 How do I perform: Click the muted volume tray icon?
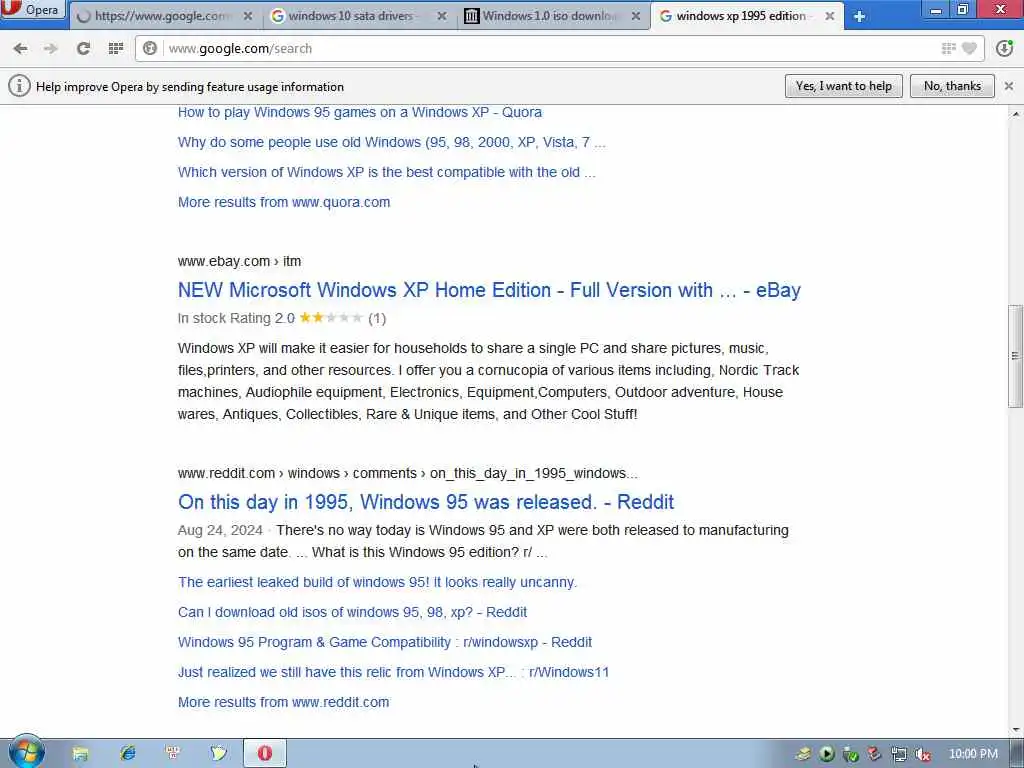[923, 754]
